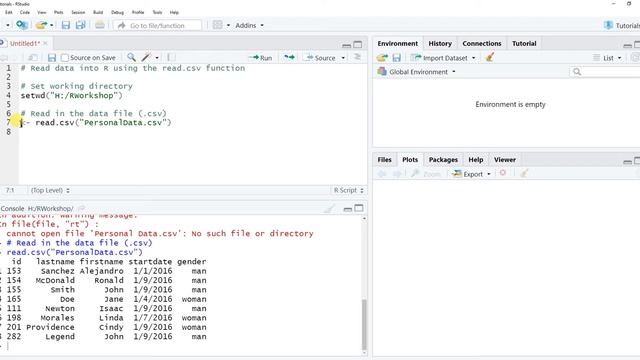Switch to the History tab
Image resolution: width=640 pixels, height=360 pixels.
pos(440,43)
